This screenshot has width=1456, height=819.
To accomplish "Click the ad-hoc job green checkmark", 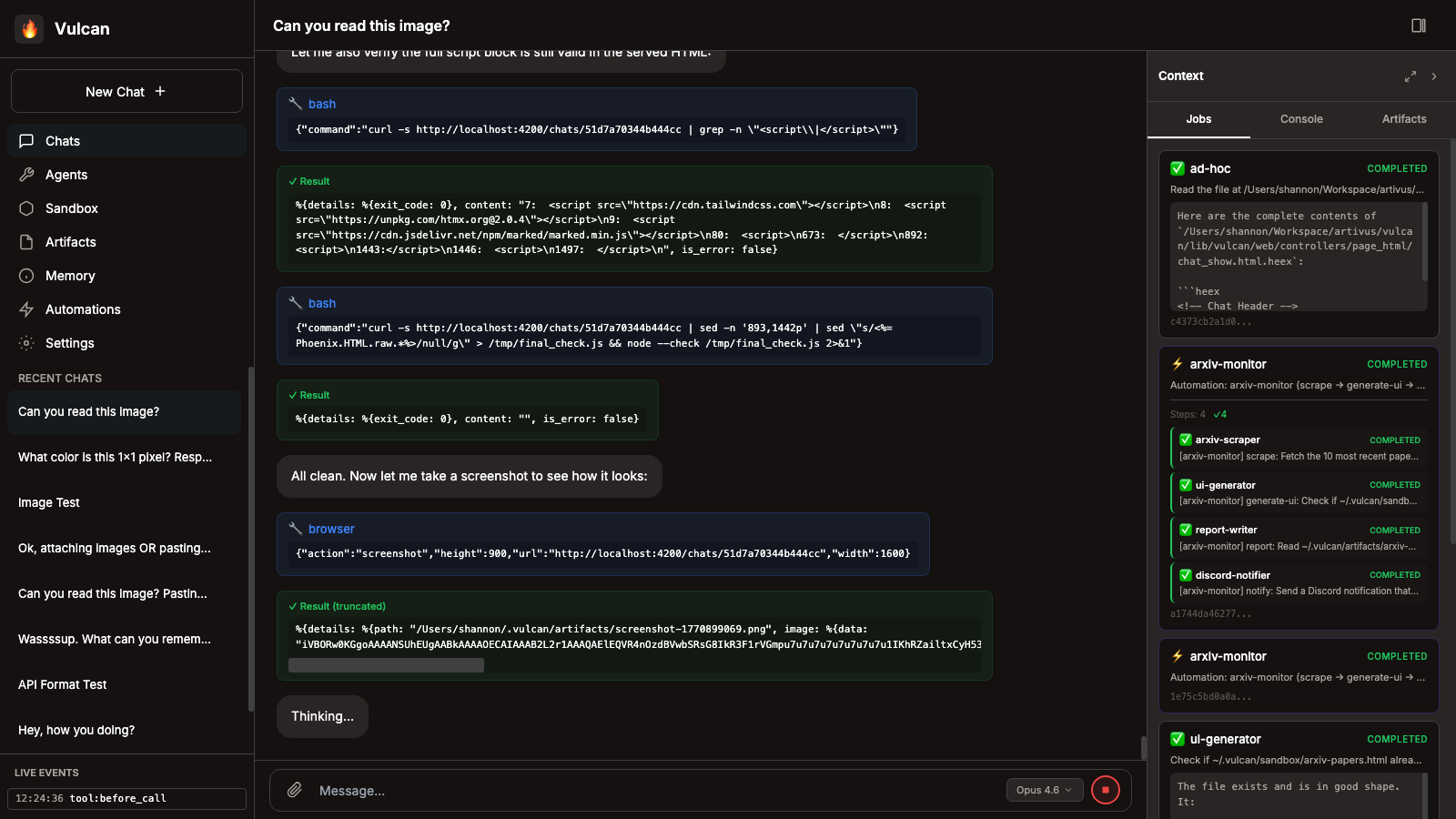I will point(1178,168).
